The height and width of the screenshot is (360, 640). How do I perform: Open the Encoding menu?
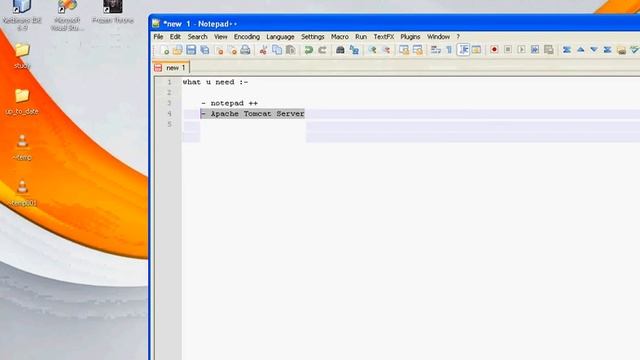pyautogui.click(x=247, y=37)
